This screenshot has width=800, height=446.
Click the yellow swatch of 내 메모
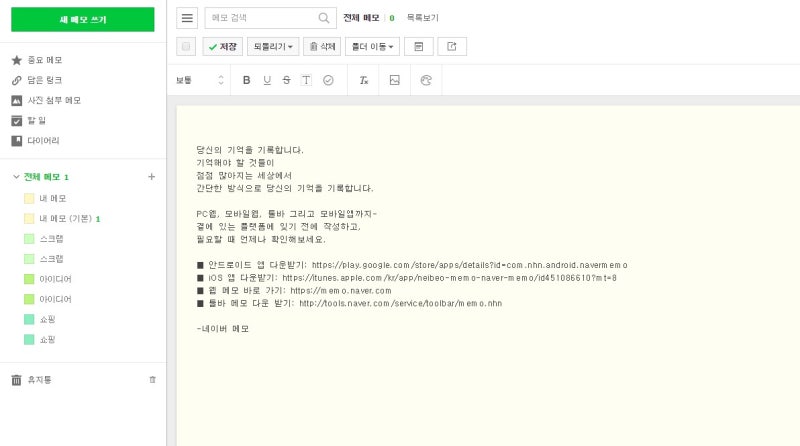29,199
